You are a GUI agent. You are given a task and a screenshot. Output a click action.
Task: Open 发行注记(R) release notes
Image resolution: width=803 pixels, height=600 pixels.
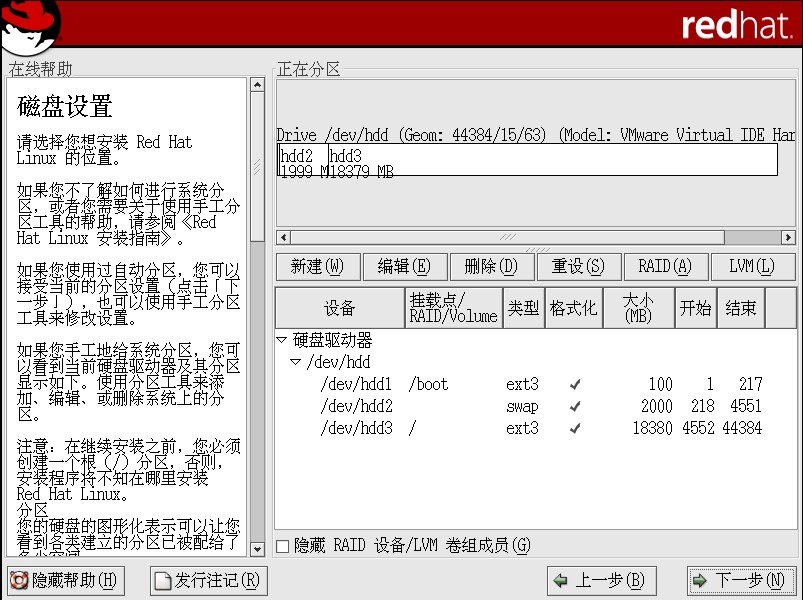(208, 581)
